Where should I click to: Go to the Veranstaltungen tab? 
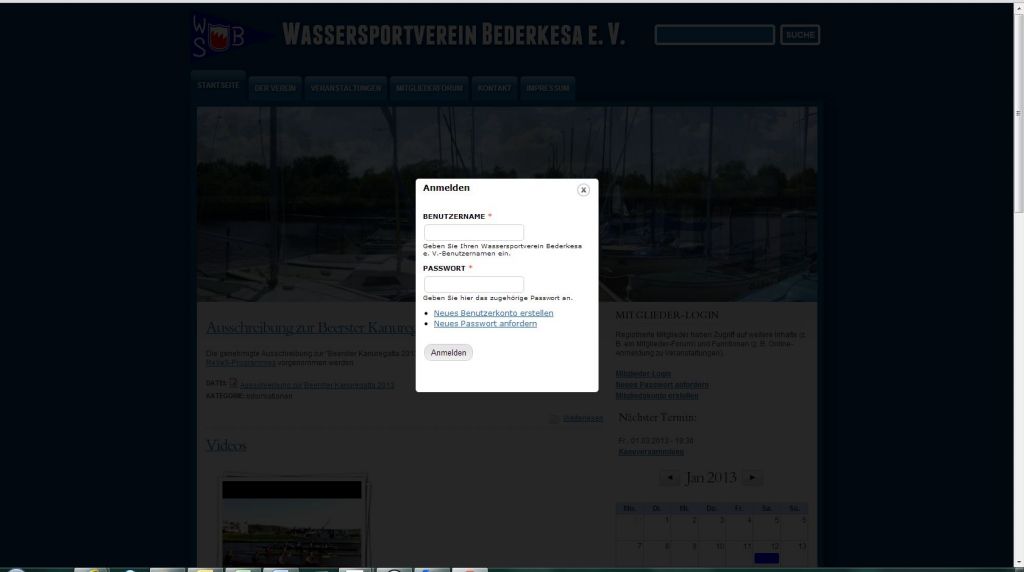point(345,88)
